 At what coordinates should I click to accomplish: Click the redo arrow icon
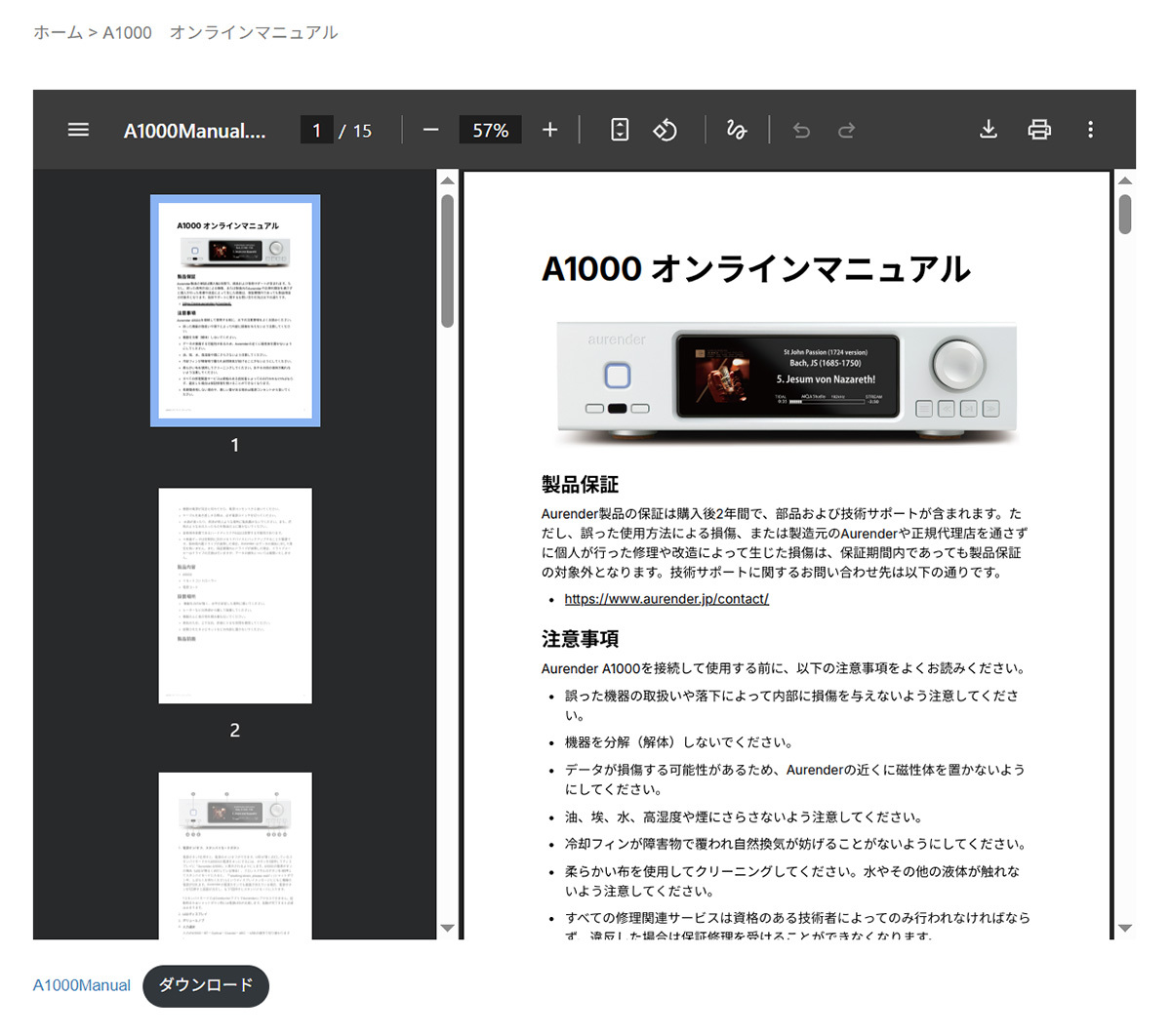(846, 130)
